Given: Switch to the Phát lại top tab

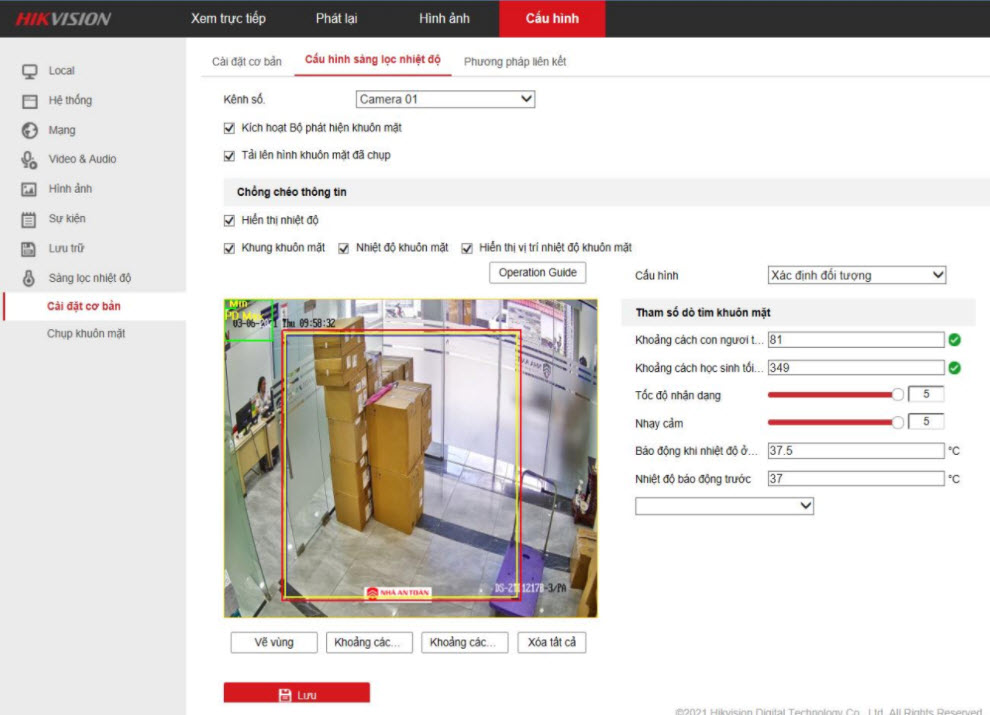Looking at the screenshot, I should [x=336, y=19].
